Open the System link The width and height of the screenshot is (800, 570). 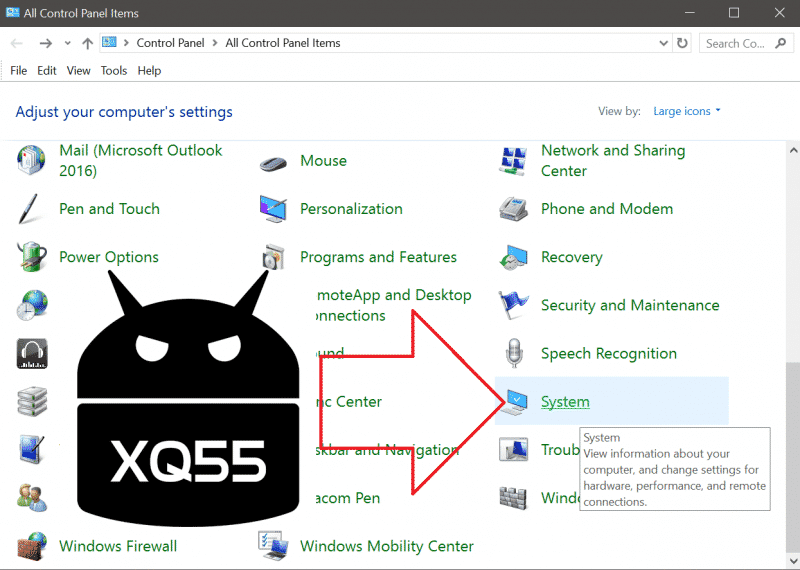coord(565,402)
